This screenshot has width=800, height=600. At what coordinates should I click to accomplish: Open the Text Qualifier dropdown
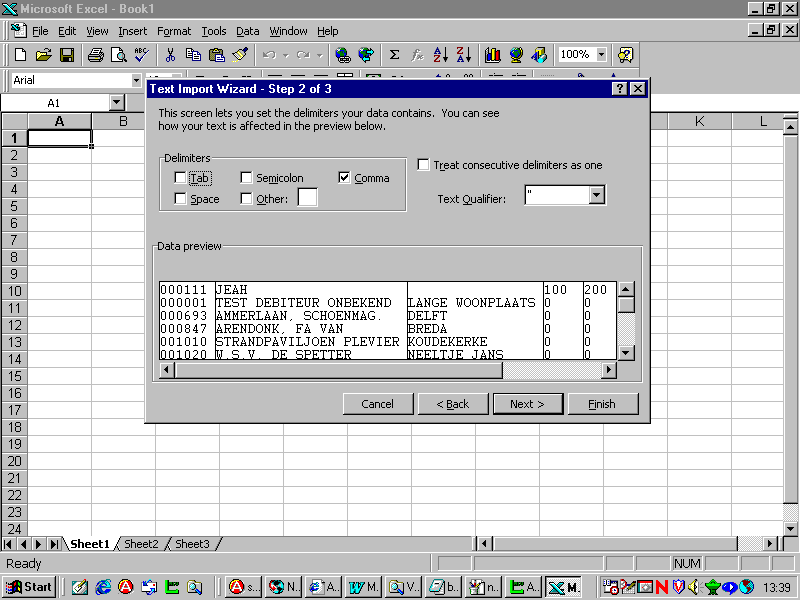point(597,195)
